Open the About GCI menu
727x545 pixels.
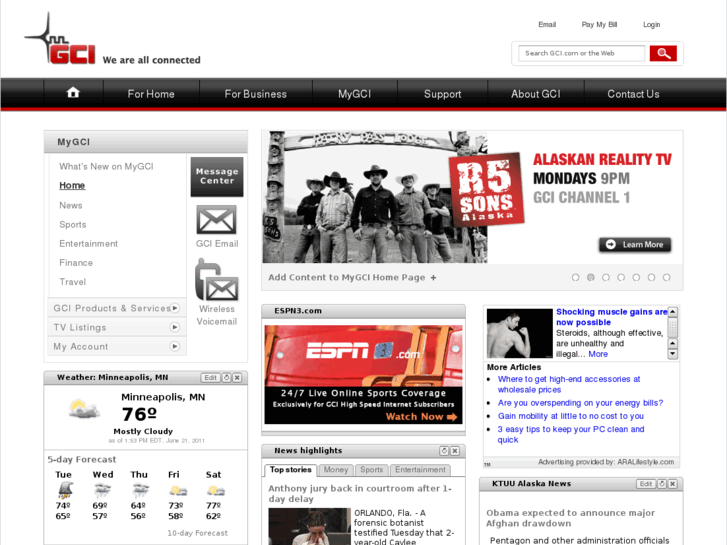pos(536,94)
